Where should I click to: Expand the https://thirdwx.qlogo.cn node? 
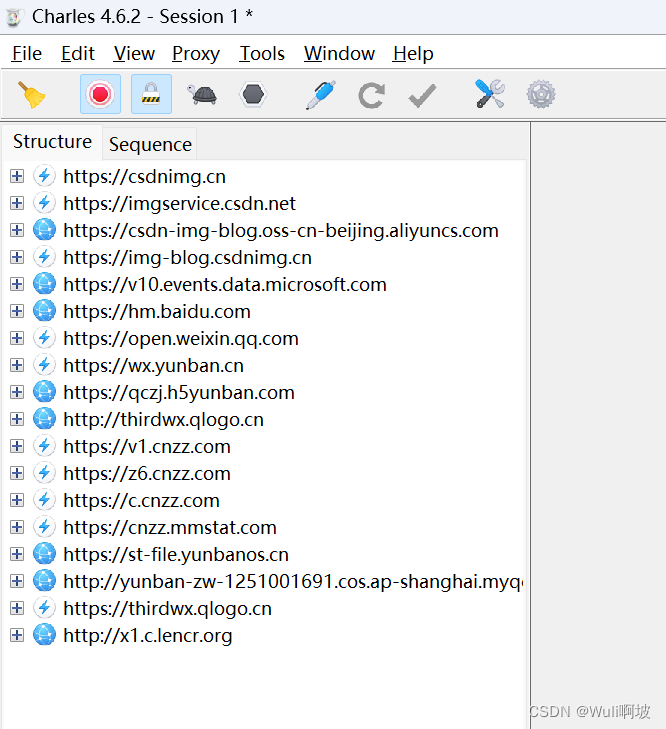click(17, 608)
